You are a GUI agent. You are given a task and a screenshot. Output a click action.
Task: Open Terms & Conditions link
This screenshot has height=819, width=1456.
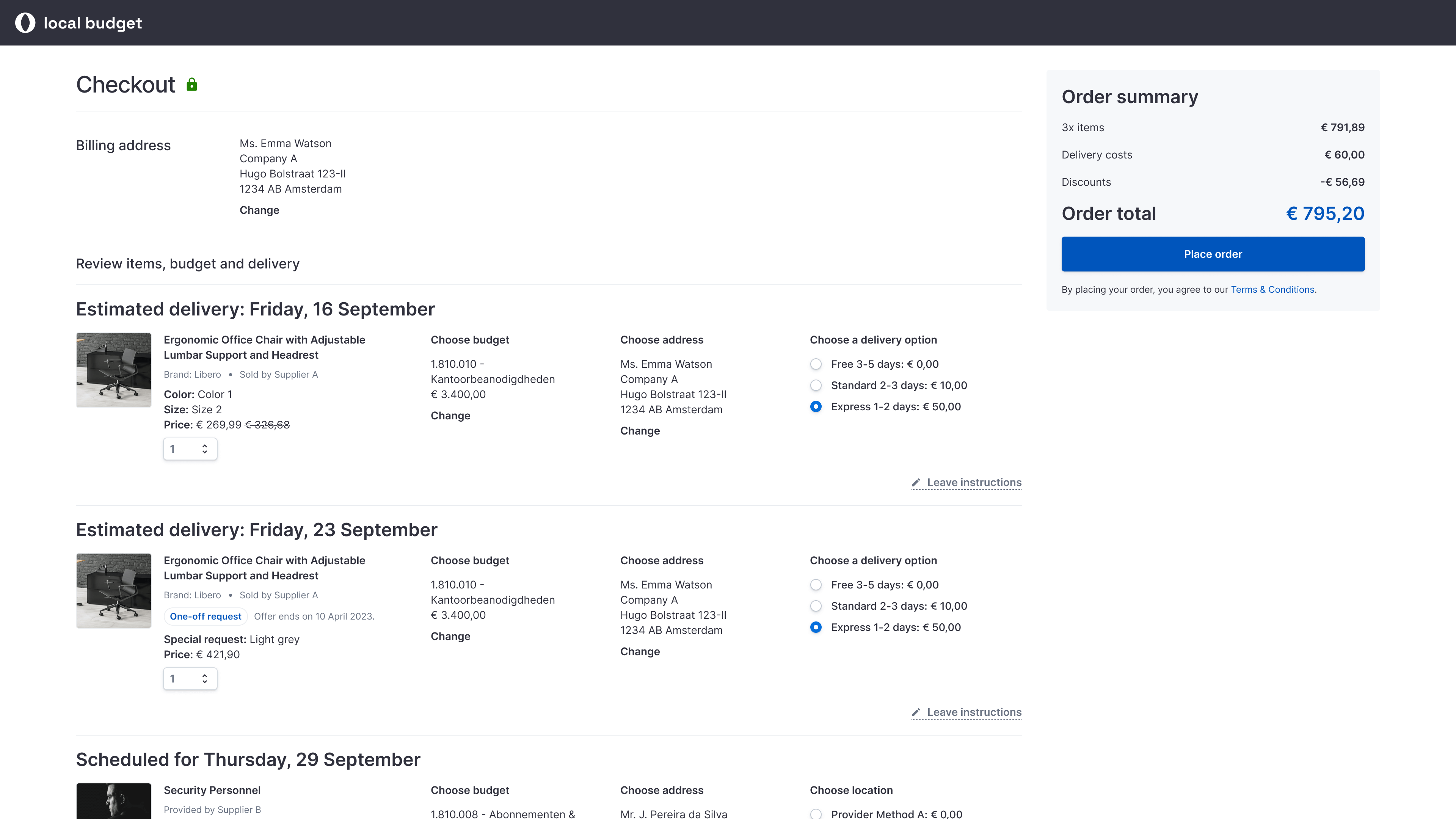1272,289
